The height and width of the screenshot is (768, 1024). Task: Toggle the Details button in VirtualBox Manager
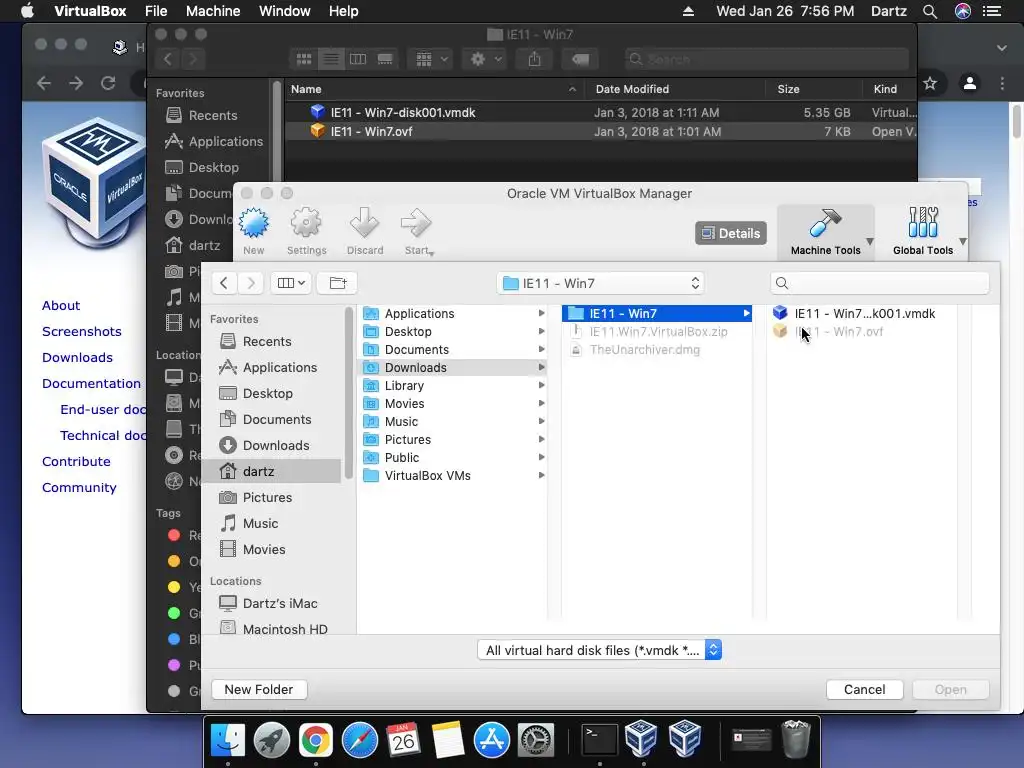tap(731, 233)
